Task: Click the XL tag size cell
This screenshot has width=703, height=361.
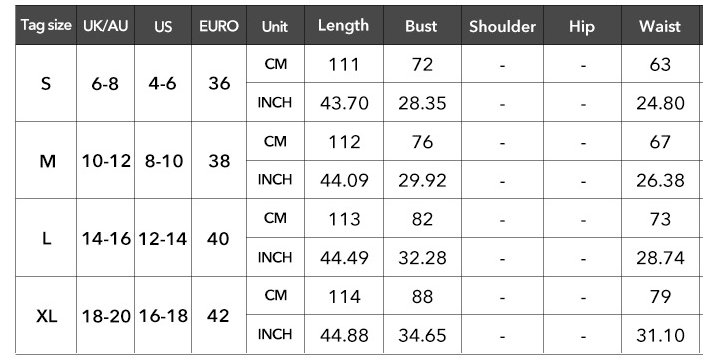Action: 46,316
